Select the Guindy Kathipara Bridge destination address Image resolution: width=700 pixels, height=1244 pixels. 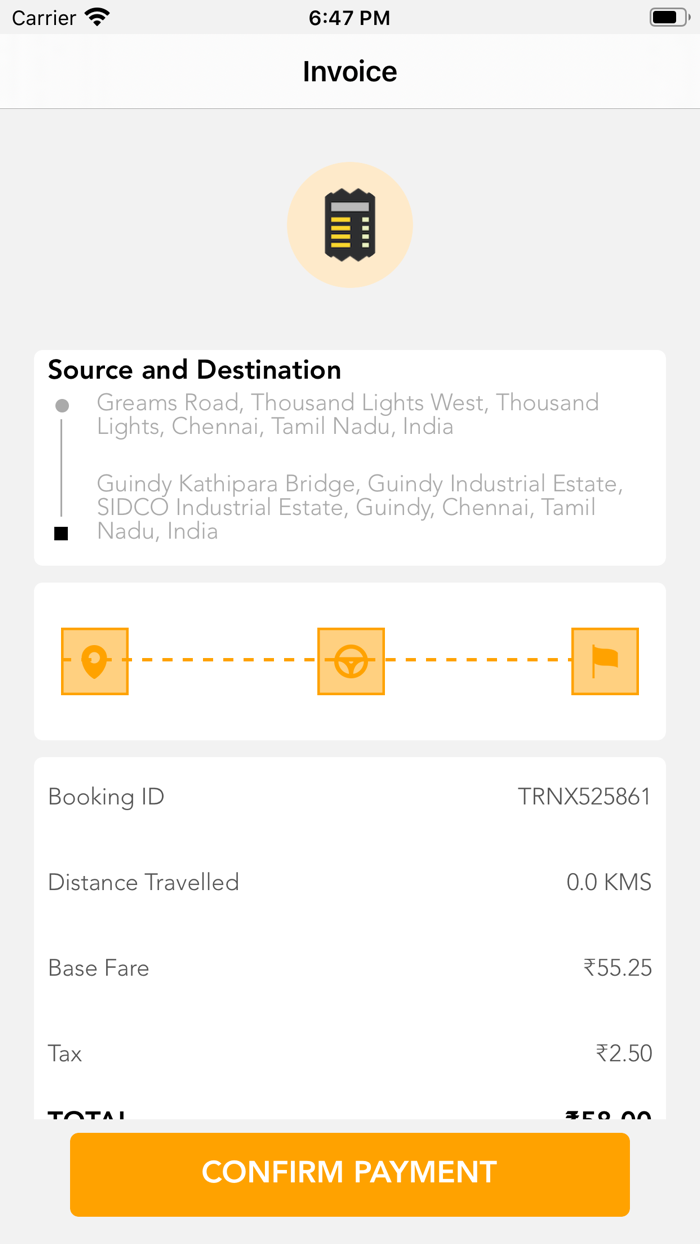click(x=359, y=508)
